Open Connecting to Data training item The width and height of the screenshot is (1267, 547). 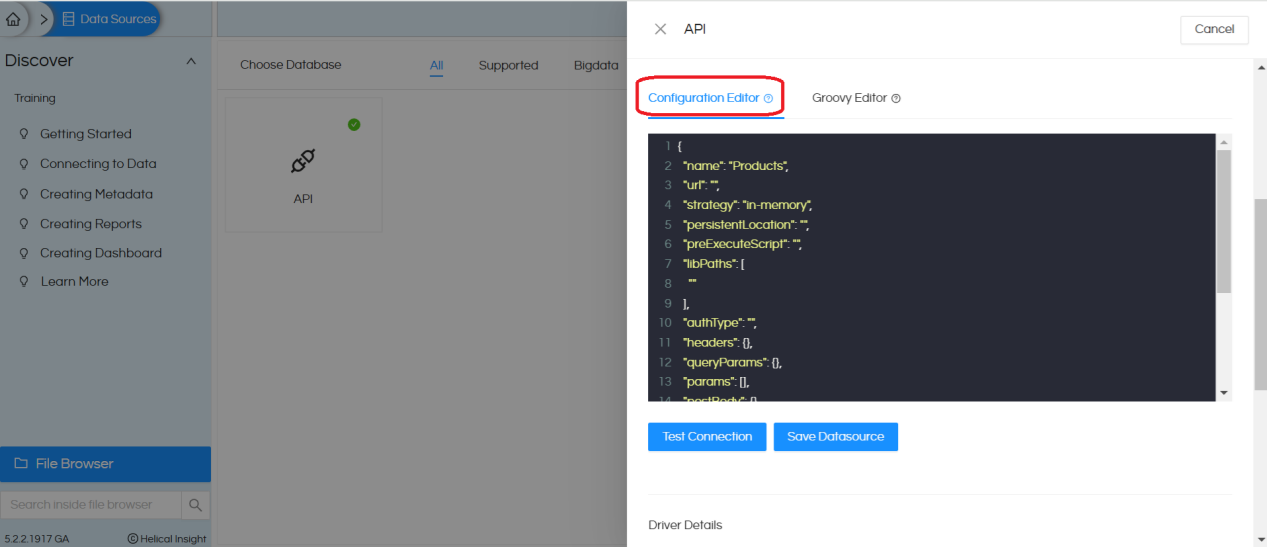98,164
